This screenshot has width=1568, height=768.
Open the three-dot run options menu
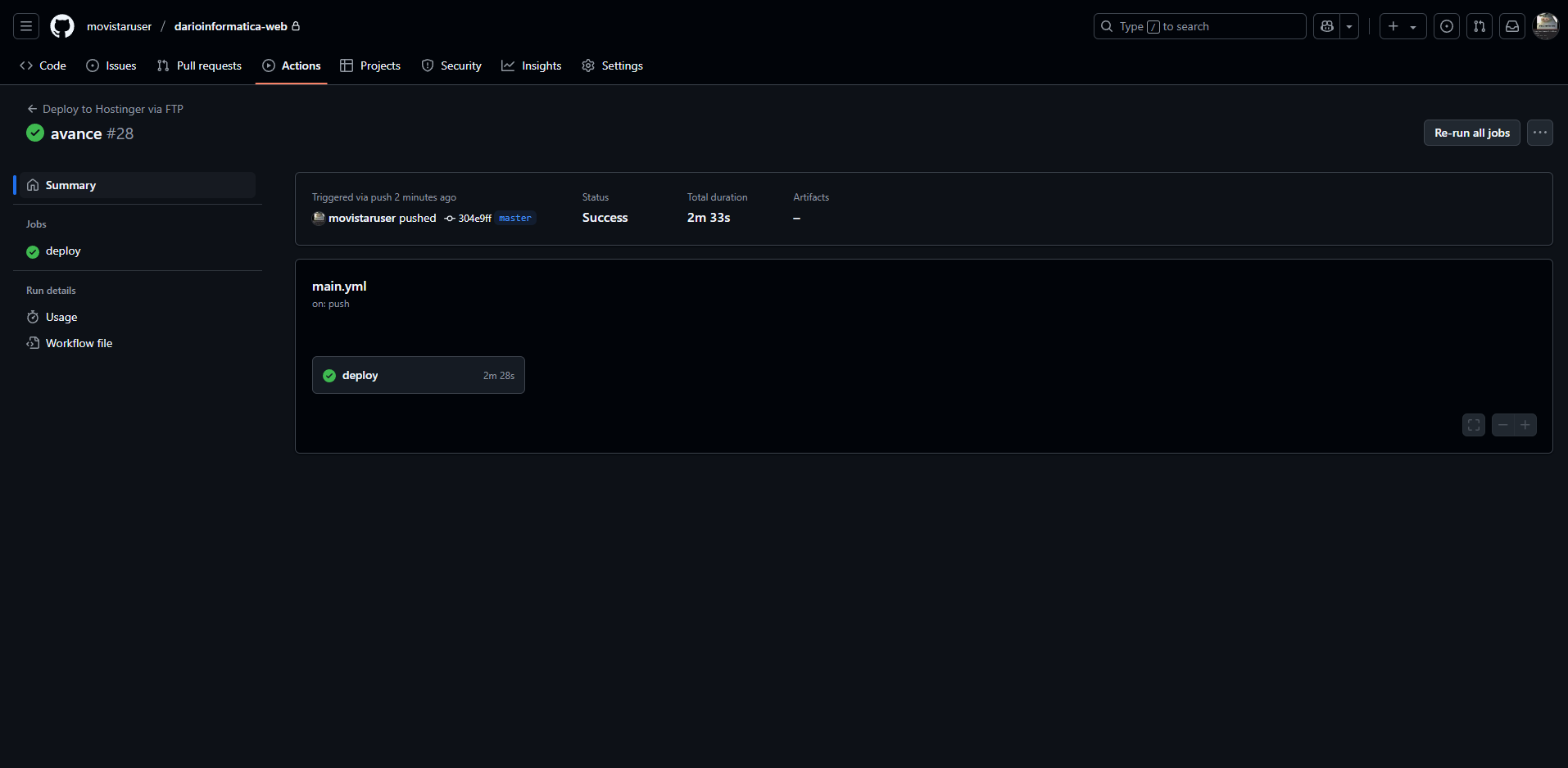tap(1539, 133)
